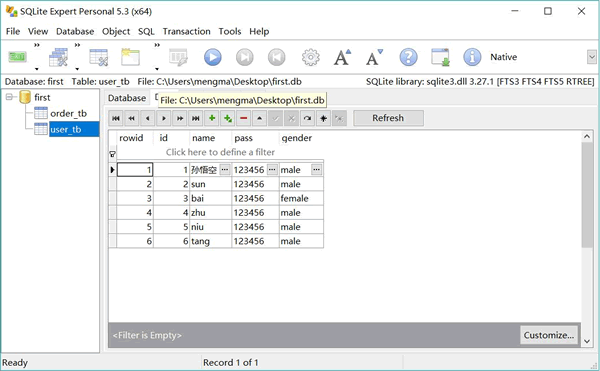Open the File menu
The width and height of the screenshot is (600, 371).
[x=13, y=31]
